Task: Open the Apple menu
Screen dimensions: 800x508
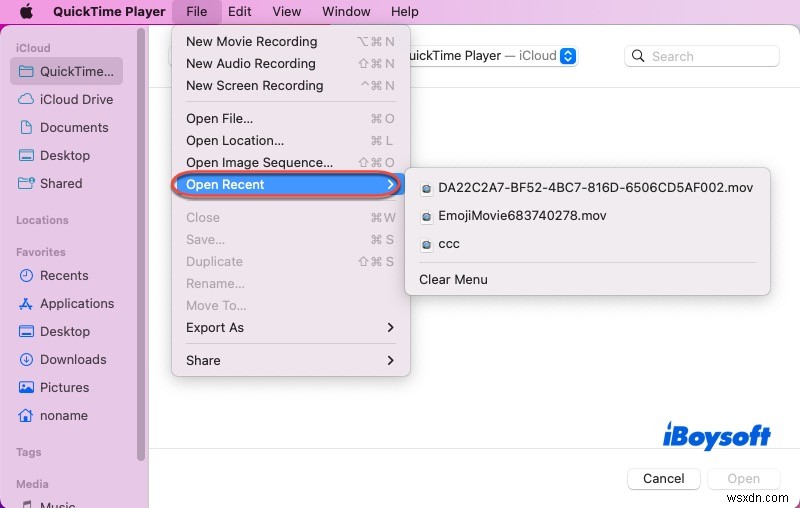Action: [x=27, y=11]
